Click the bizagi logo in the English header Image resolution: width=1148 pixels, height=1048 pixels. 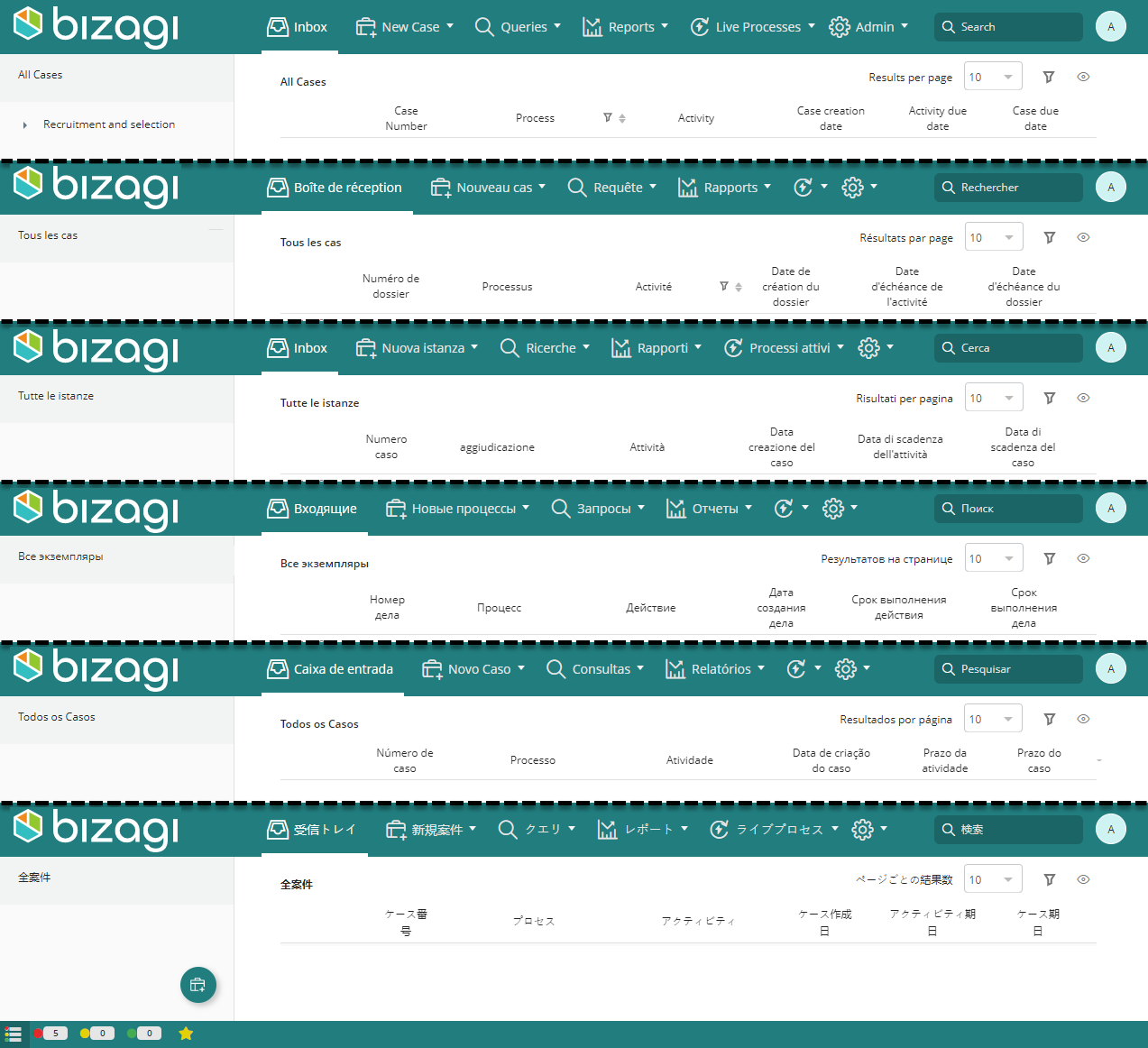96,26
